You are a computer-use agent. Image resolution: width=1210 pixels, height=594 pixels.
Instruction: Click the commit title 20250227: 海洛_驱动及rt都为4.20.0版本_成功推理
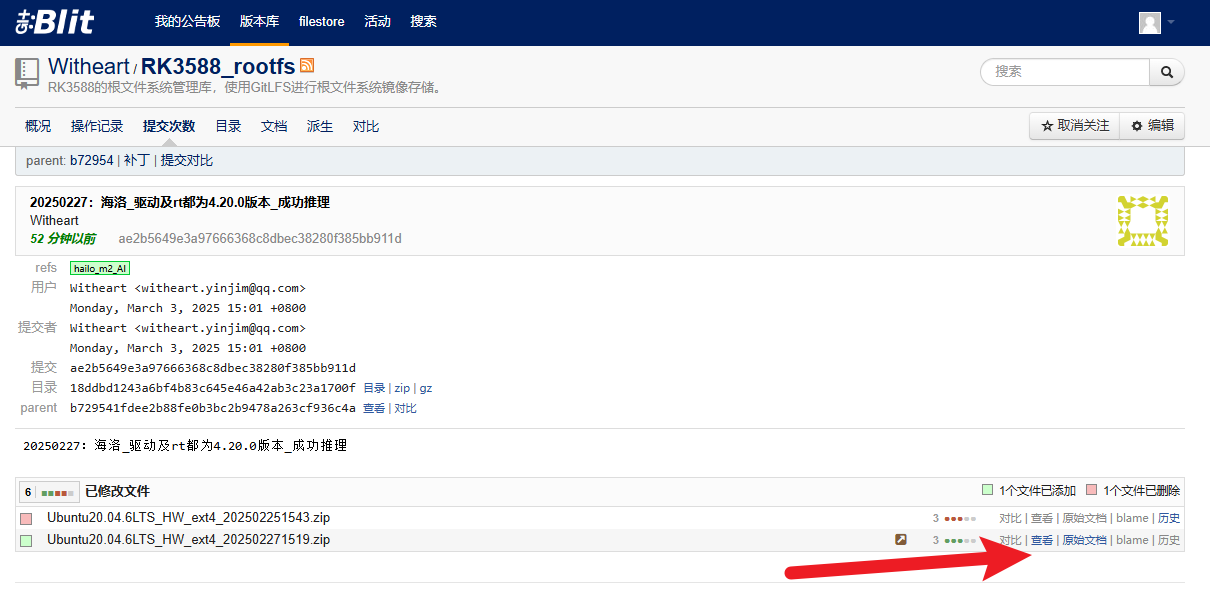click(x=180, y=202)
